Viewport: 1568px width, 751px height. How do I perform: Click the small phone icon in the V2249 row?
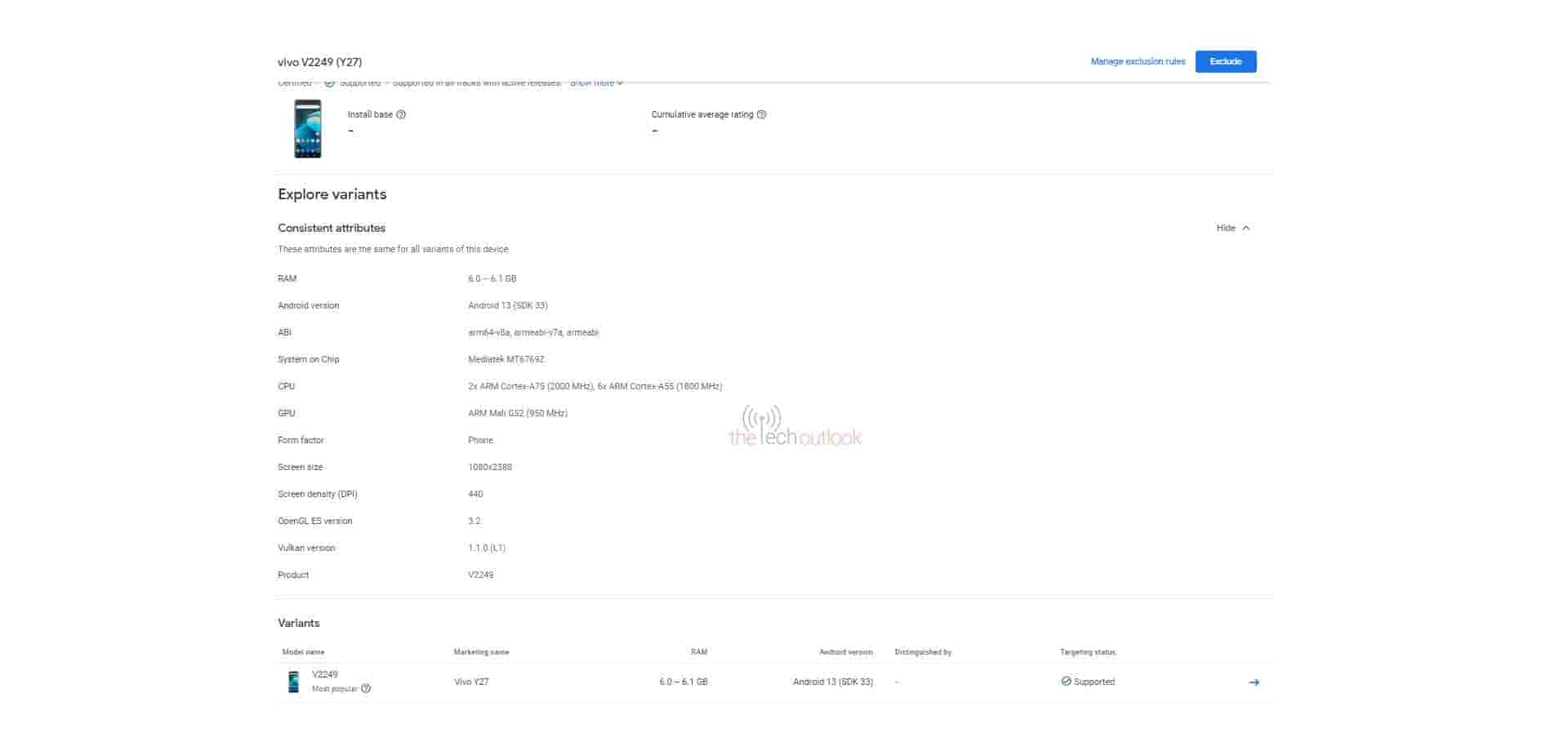pos(293,682)
